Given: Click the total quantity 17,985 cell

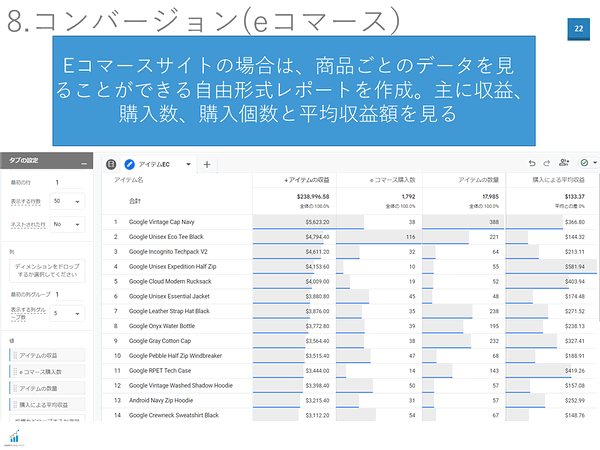Looking at the screenshot, I should [464, 201].
